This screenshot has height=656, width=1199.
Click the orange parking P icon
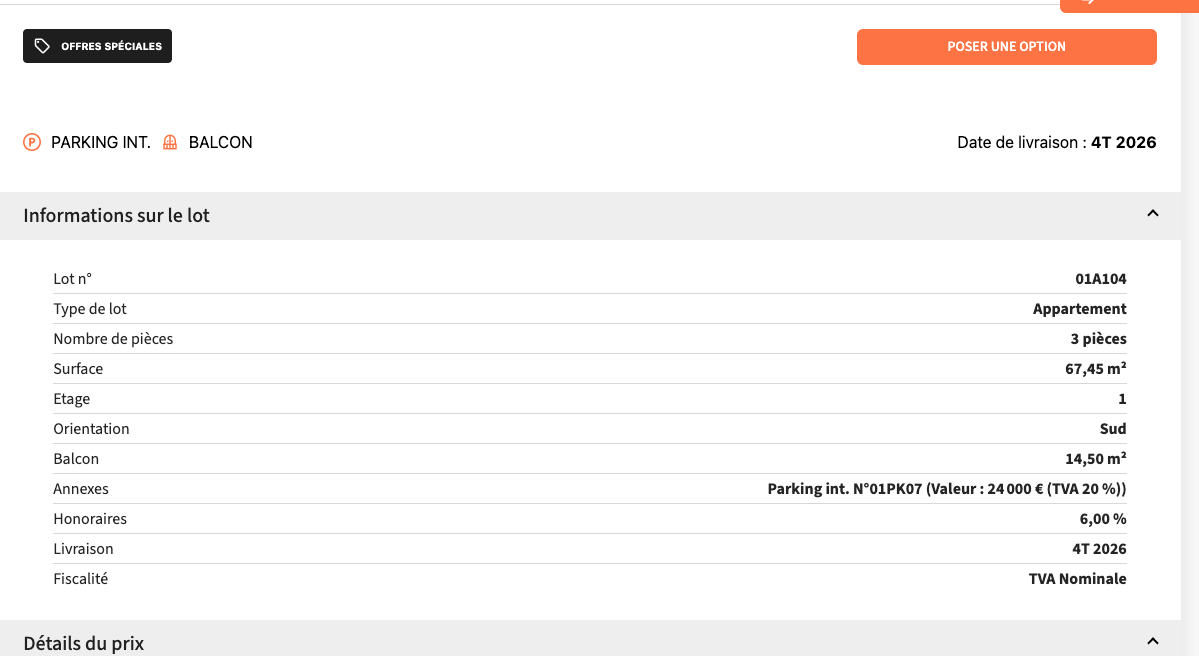[x=32, y=142]
